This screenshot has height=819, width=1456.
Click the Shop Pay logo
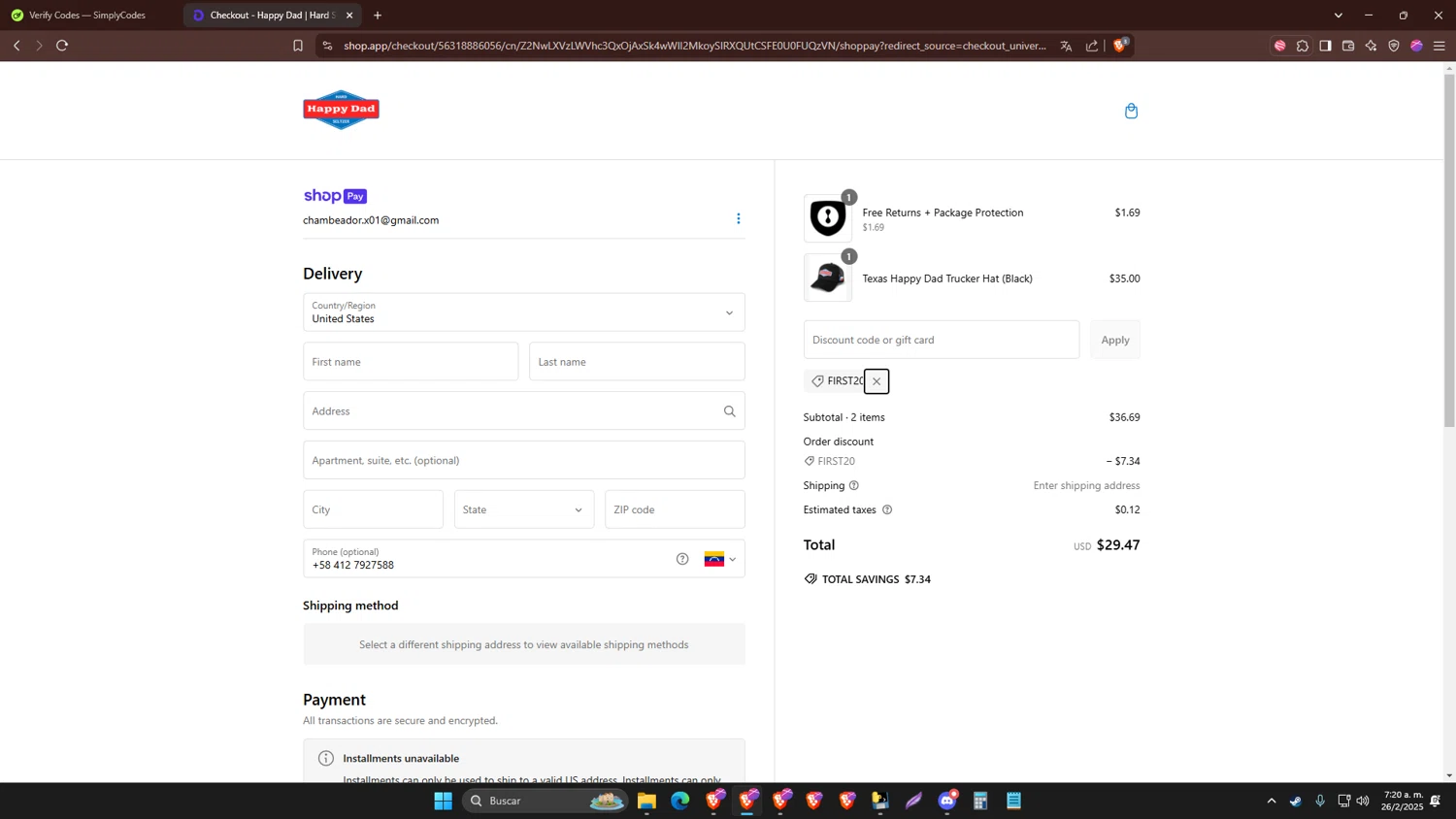click(x=335, y=196)
